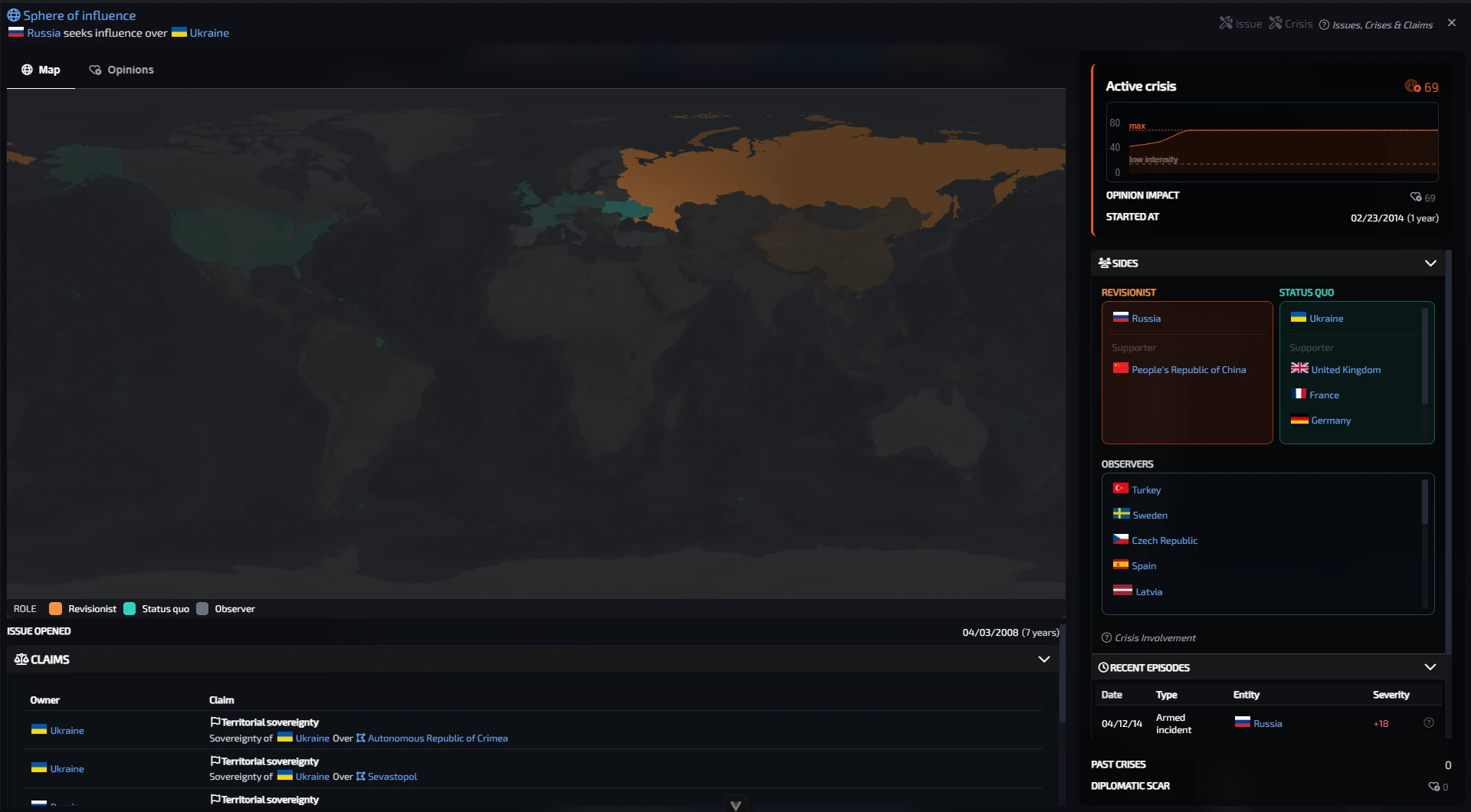
Task: Click the observers list scrollbar
Action: 1425,502
